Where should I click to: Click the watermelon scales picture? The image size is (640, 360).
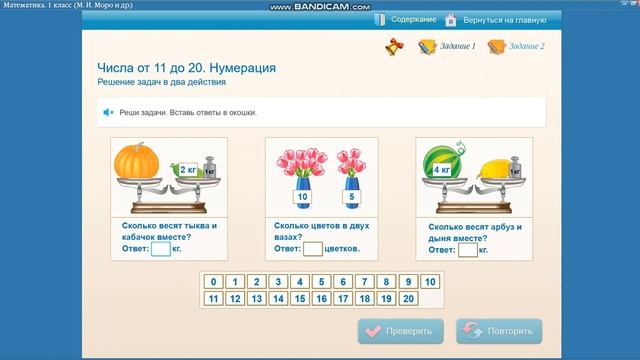point(474,178)
